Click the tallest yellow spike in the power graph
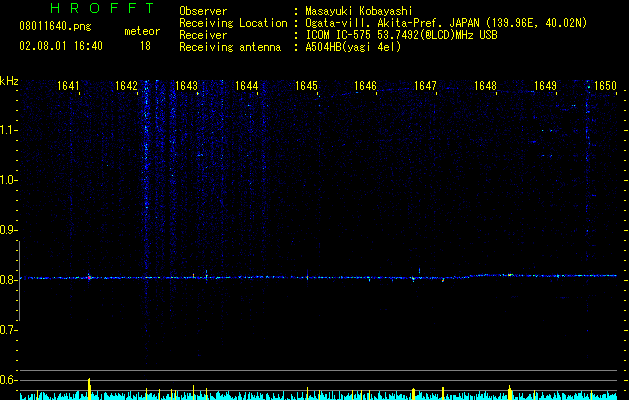This screenshot has height=400, width=629. coord(89,389)
